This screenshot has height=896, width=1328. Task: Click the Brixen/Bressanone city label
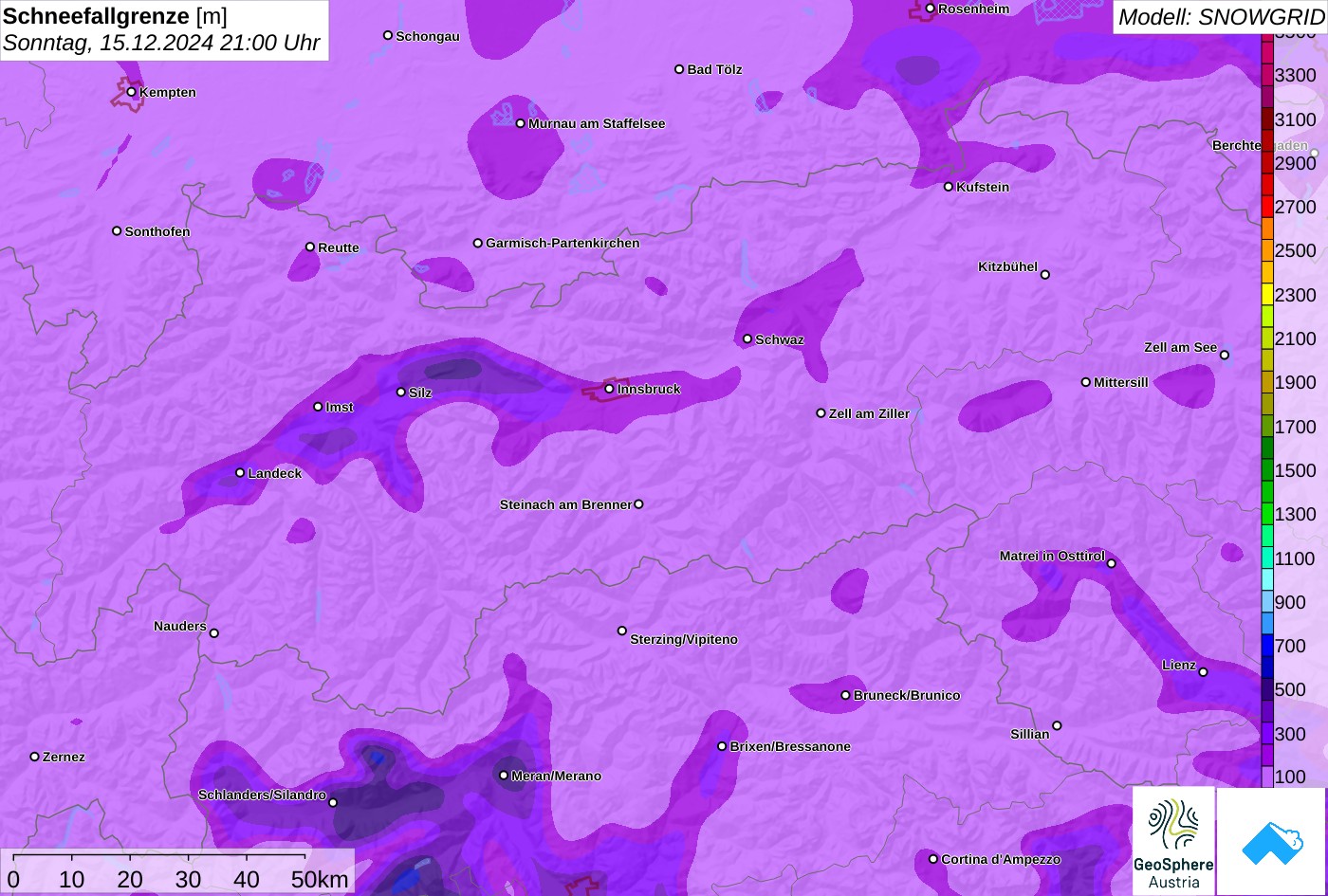point(789,746)
